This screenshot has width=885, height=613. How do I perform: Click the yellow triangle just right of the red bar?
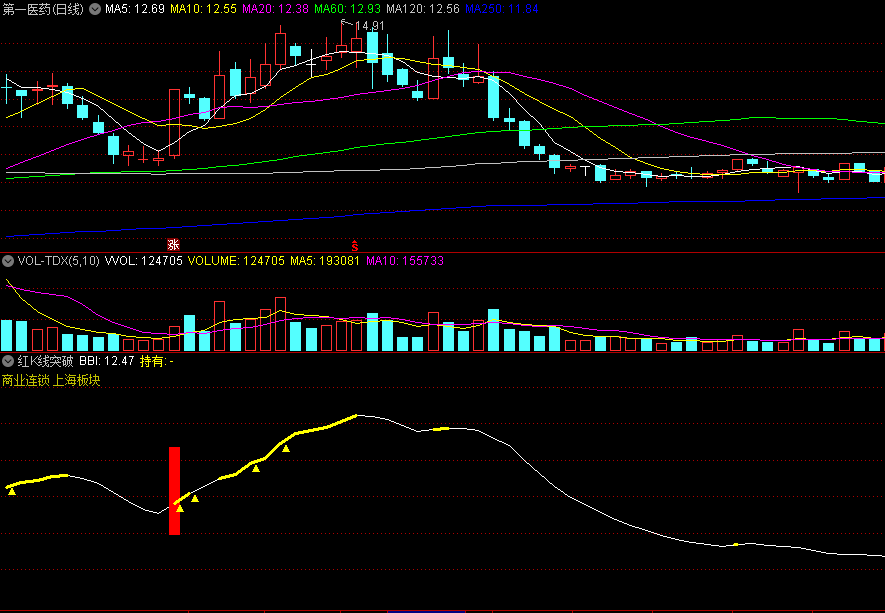(x=195, y=498)
